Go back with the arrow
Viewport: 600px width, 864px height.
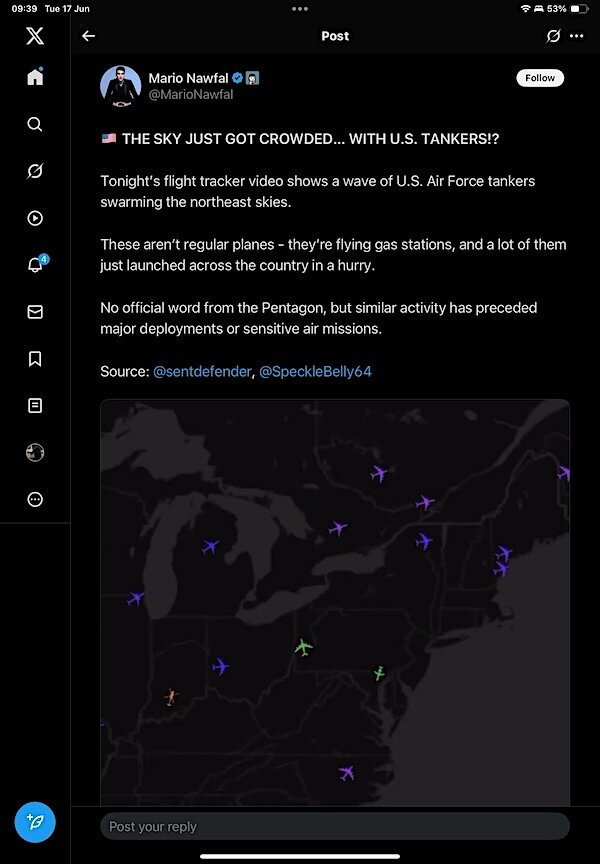click(88, 36)
